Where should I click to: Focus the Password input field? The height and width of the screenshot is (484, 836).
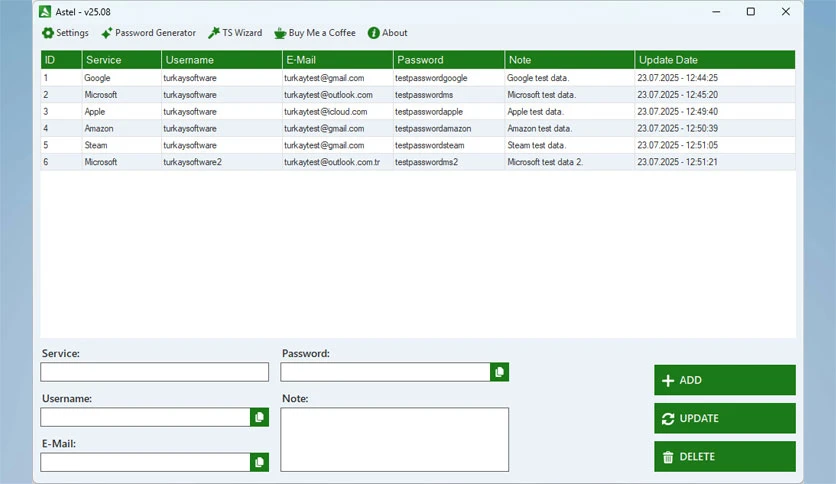(x=385, y=372)
